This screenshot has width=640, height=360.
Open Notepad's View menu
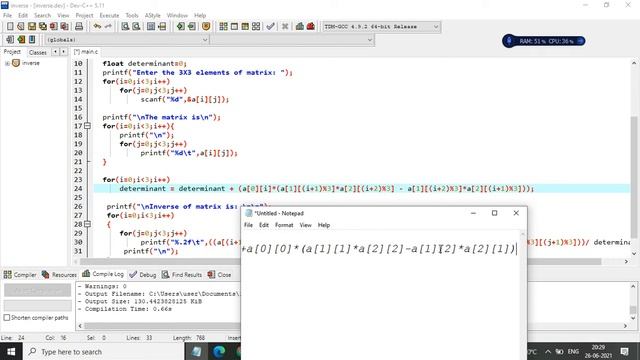pyautogui.click(x=305, y=225)
